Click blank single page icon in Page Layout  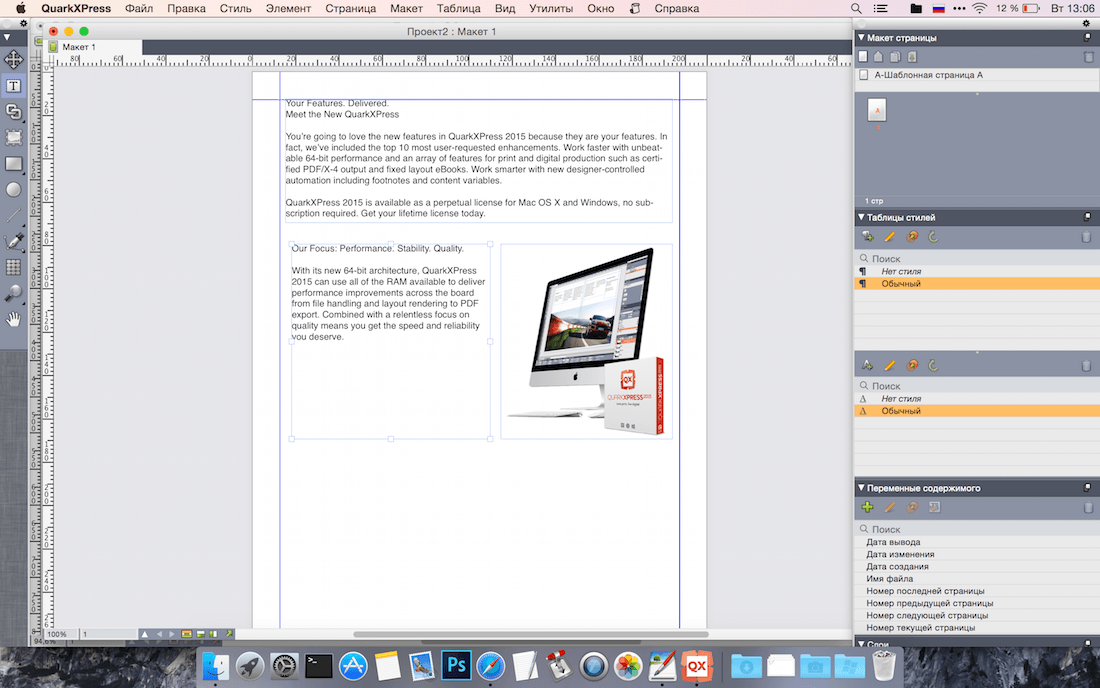[x=864, y=57]
